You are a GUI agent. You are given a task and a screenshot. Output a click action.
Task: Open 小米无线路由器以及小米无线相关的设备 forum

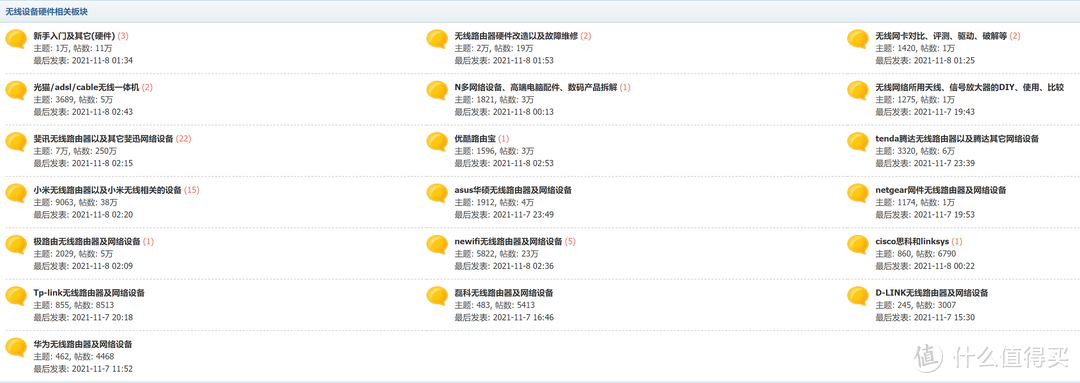[x=107, y=190]
